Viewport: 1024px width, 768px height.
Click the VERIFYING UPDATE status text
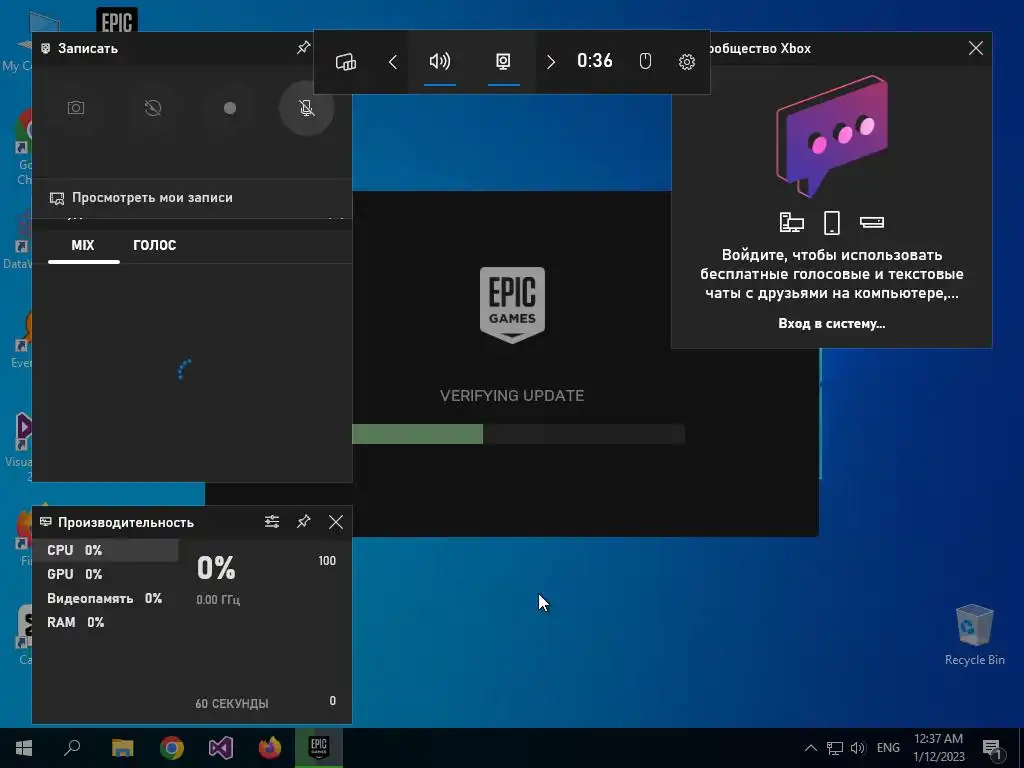pos(512,396)
